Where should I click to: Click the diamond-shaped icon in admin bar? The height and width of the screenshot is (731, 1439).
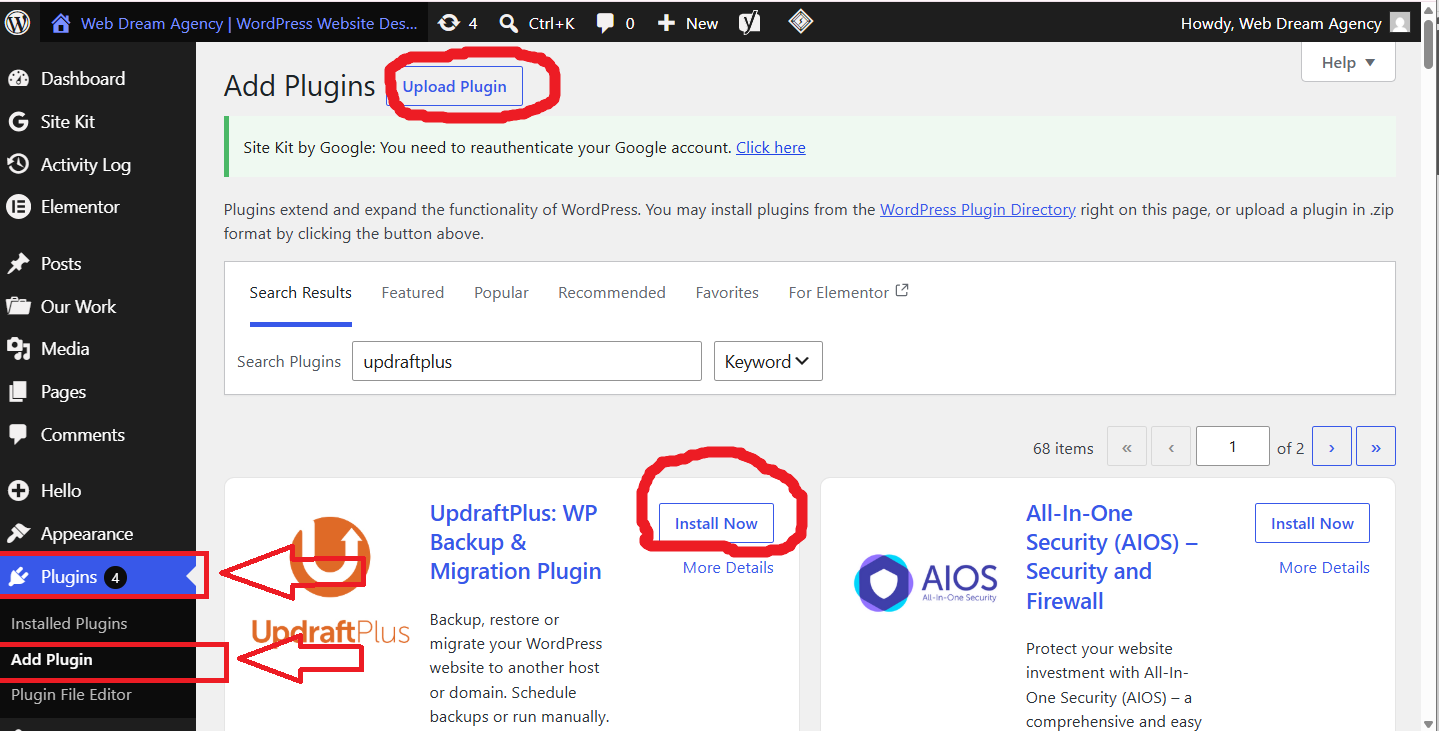pos(800,22)
